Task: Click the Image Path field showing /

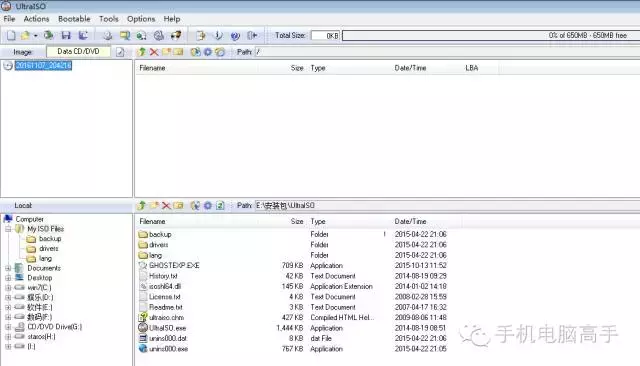Action: tap(447, 52)
